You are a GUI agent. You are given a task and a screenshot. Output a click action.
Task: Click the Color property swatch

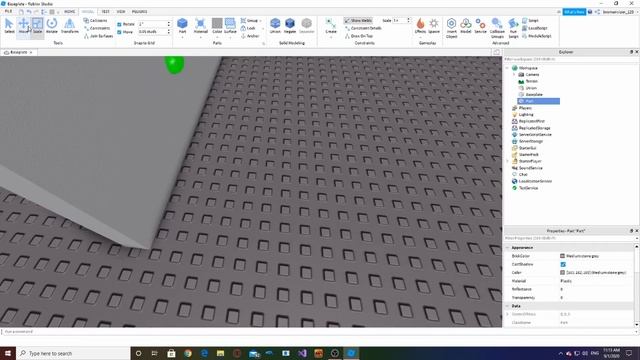(562, 273)
